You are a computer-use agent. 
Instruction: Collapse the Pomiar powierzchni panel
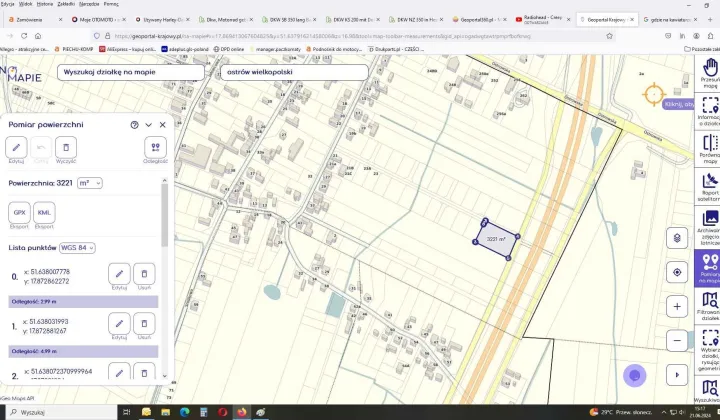pos(148,125)
